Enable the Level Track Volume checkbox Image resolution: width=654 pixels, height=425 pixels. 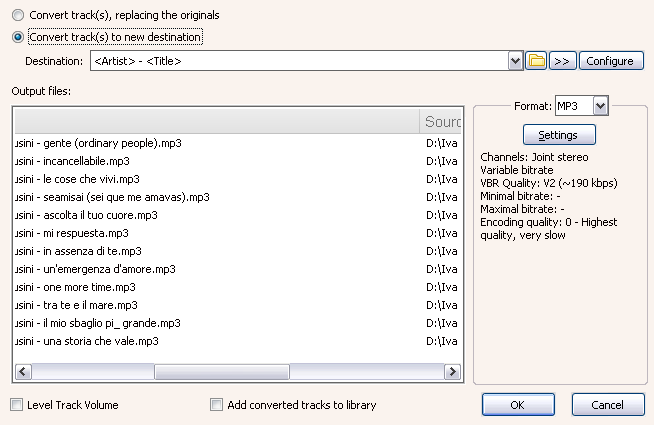click(x=17, y=405)
